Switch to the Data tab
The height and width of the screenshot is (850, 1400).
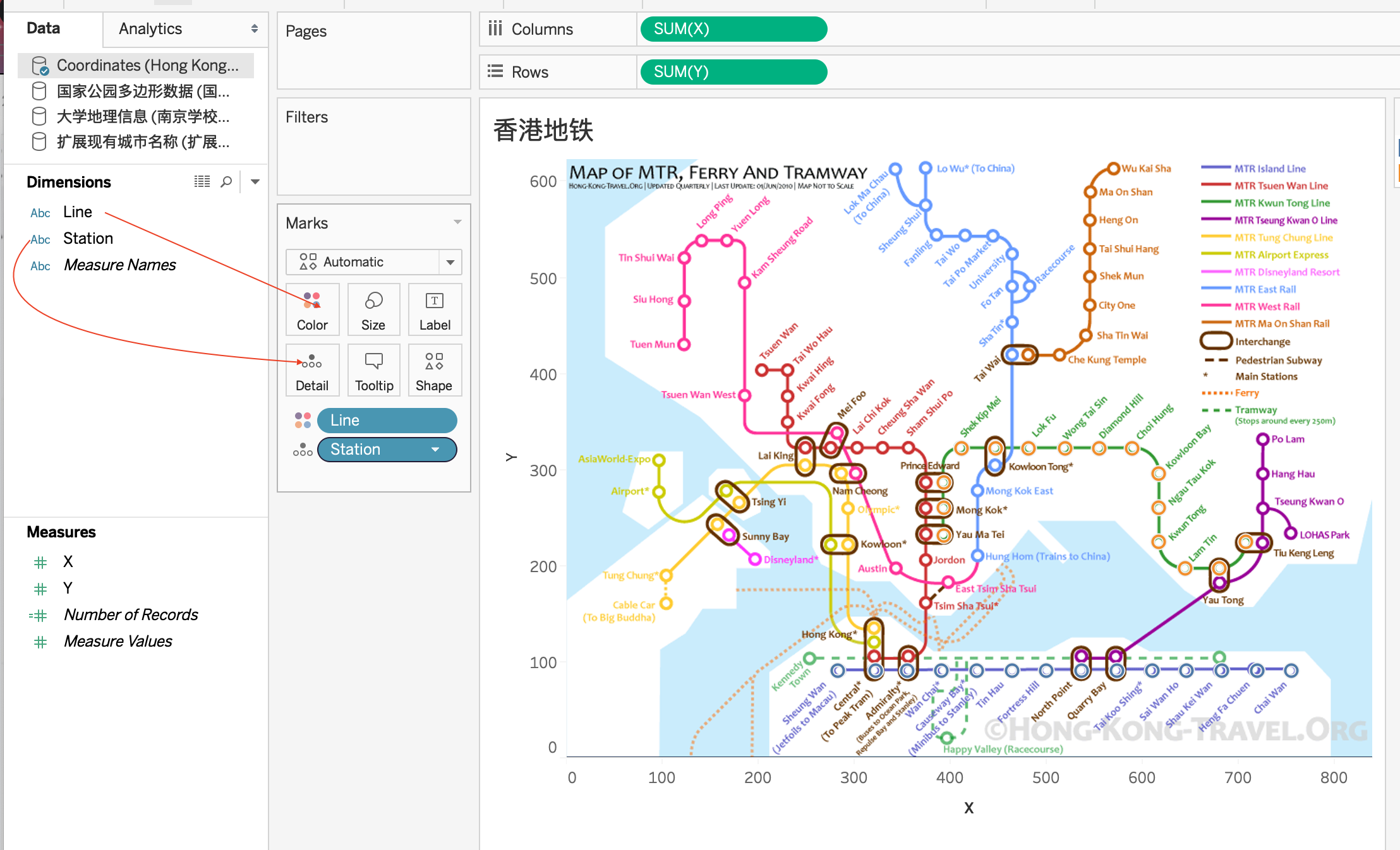coord(44,28)
